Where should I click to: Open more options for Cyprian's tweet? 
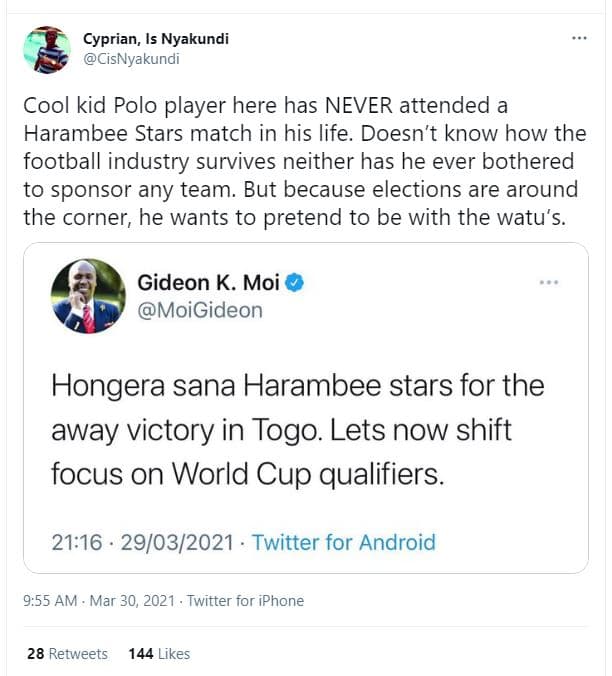579,38
